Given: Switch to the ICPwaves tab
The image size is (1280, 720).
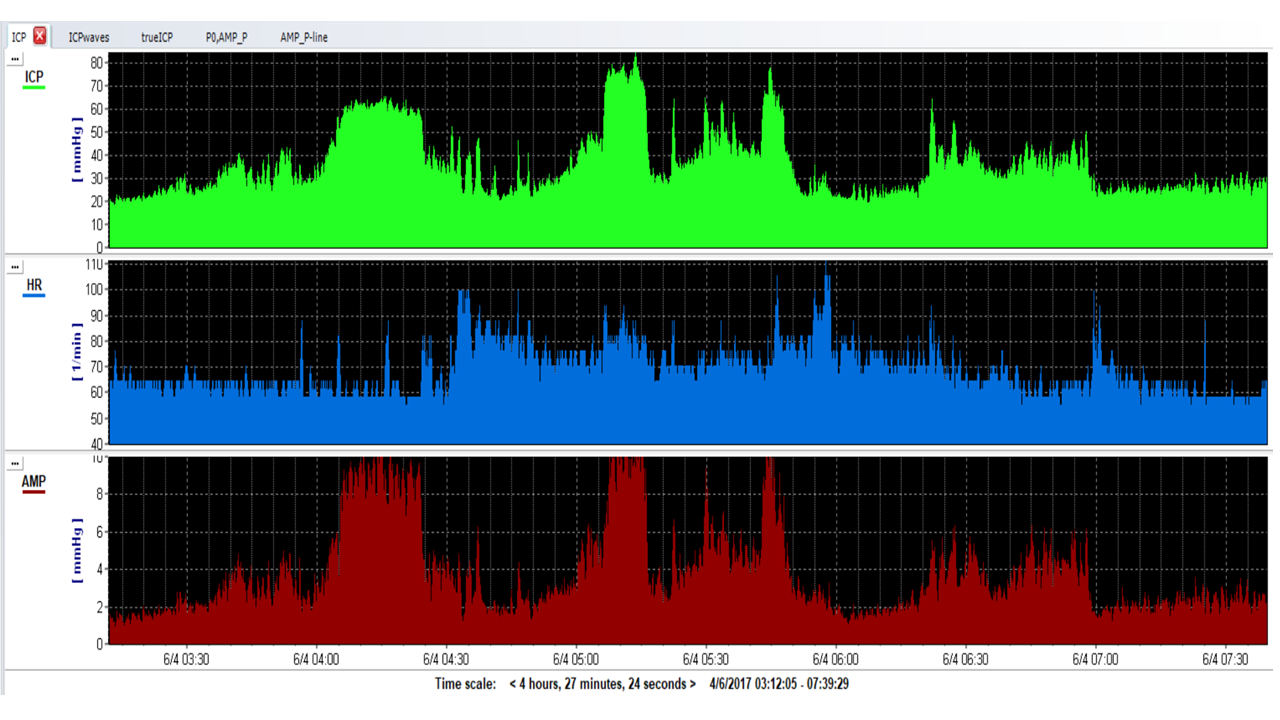Looking at the screenshot, I should point(89,38).
